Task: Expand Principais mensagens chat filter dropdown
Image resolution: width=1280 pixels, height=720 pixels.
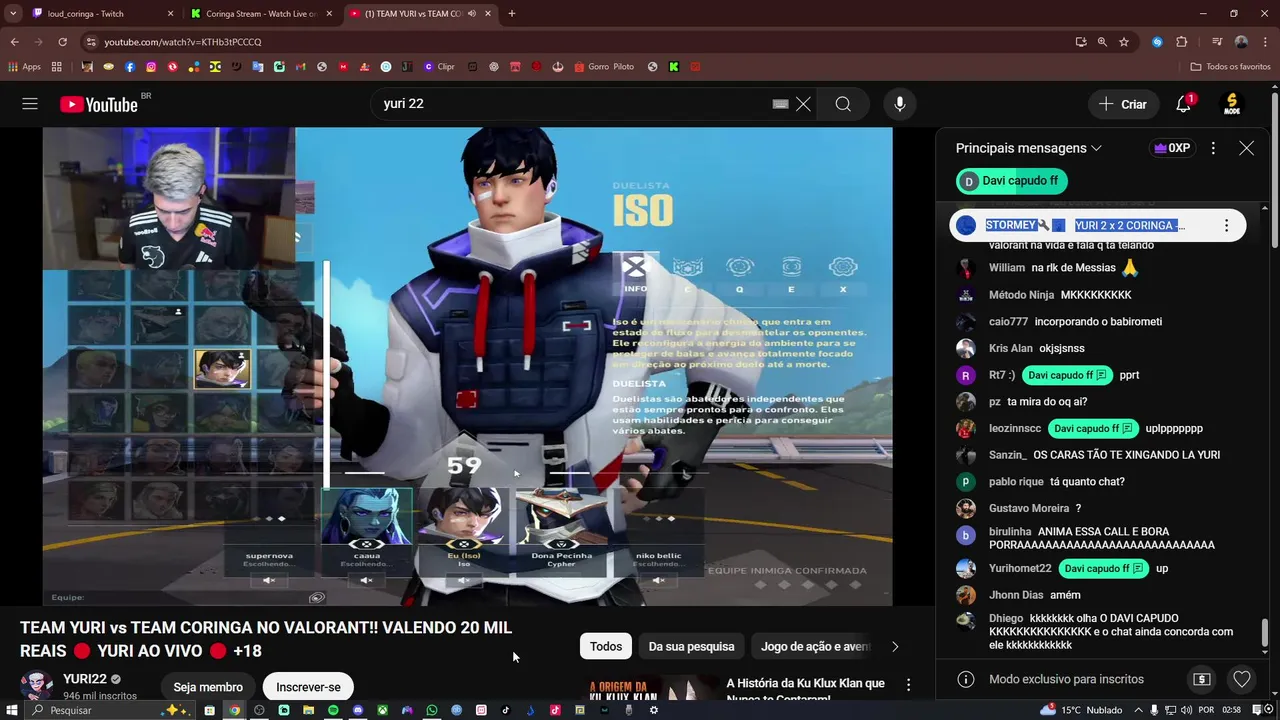Action: (1029, 148)
